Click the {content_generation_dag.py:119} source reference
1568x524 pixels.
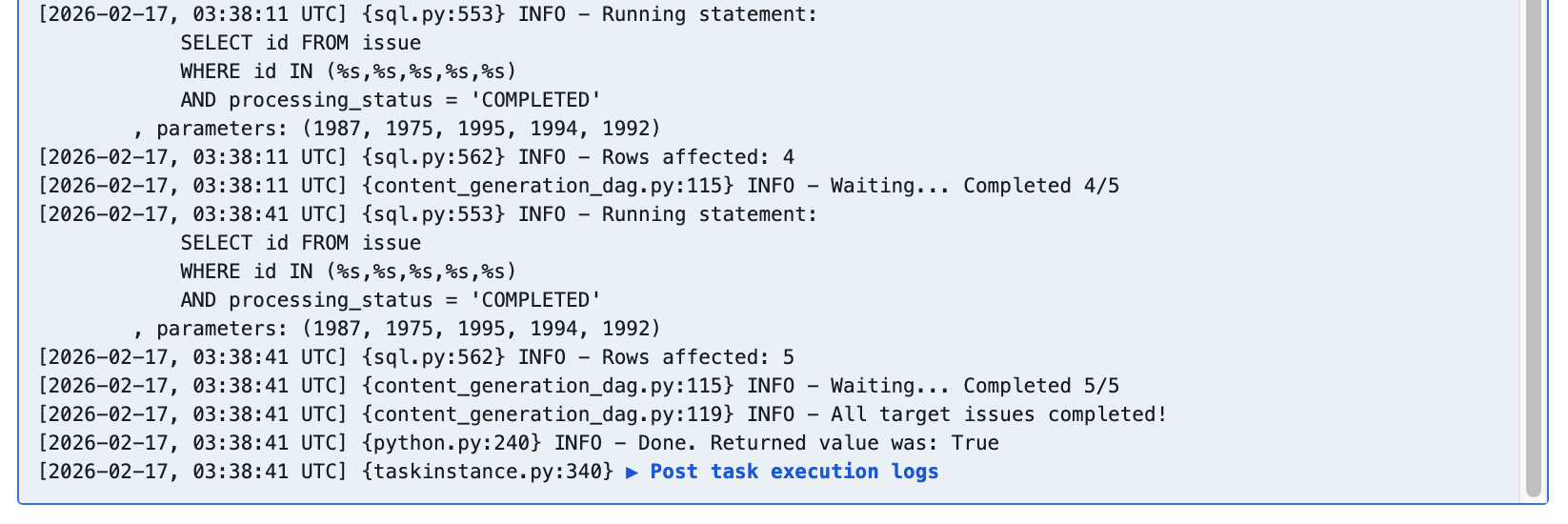coord(548,415)
